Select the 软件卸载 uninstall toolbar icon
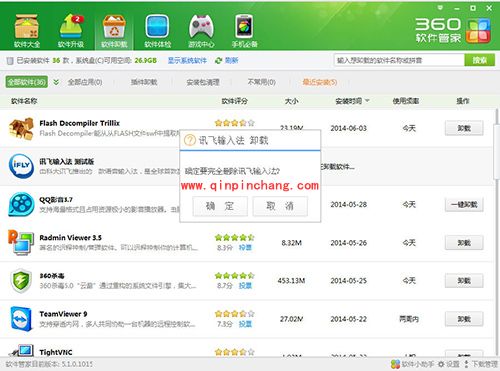The height and width of the screenshot is (371, 500). [x=114, y=31]
